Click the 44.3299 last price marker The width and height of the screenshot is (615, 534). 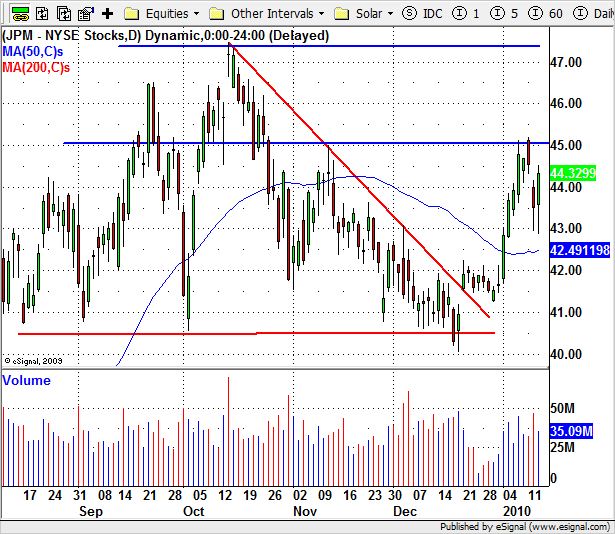(x=573, y=173)
